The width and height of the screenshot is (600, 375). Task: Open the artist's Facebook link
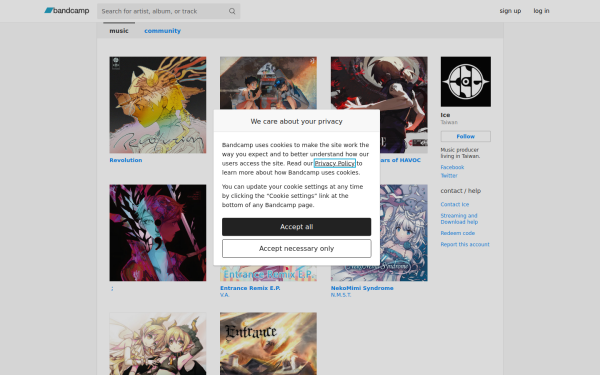point(452,167)
